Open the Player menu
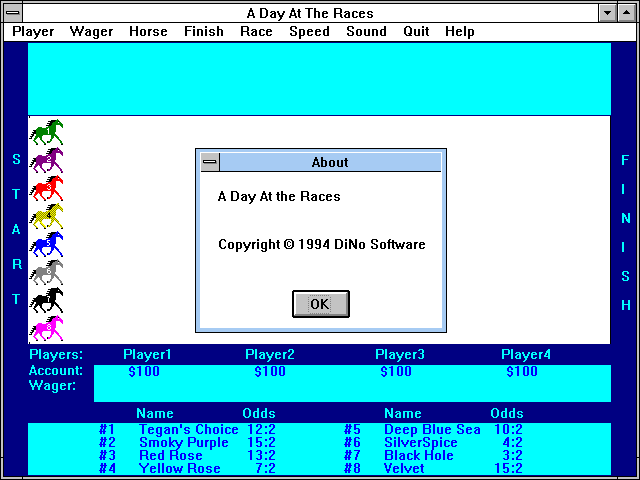This screenshot has height=480, width=640. pyautogui.click(x=33, y=32)
